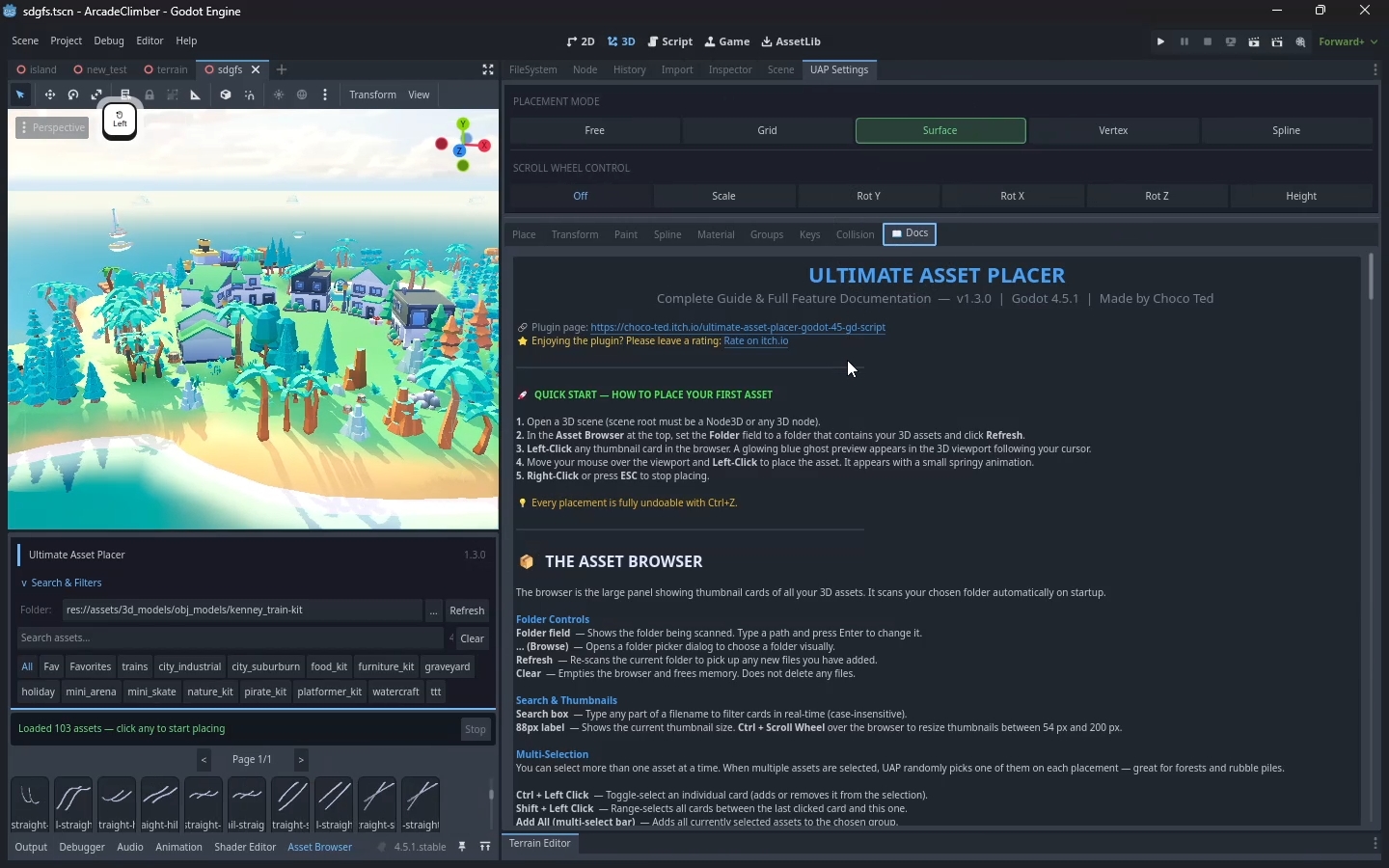
Task: Open the Debug menu
Action: [x=109, y=42]
